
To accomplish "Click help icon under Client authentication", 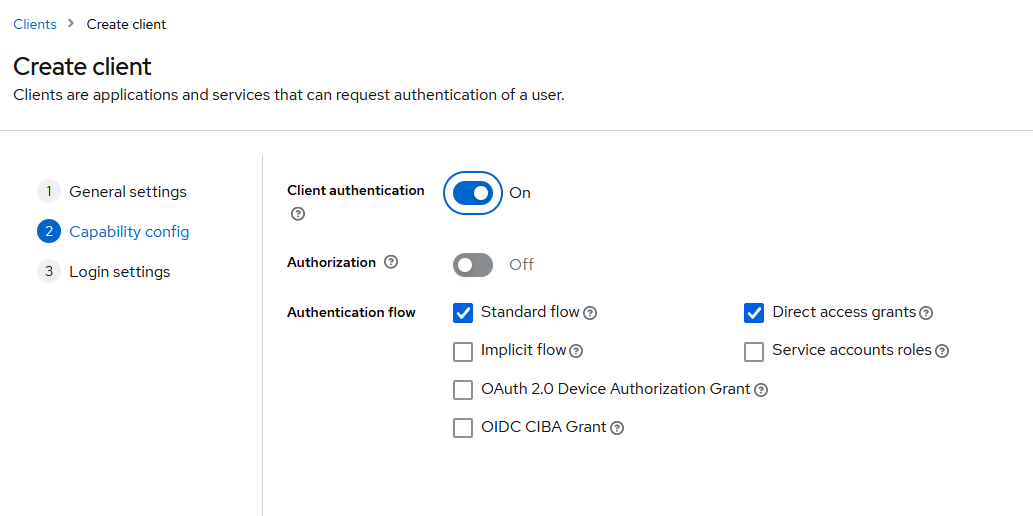I will (x=297, y=214).
